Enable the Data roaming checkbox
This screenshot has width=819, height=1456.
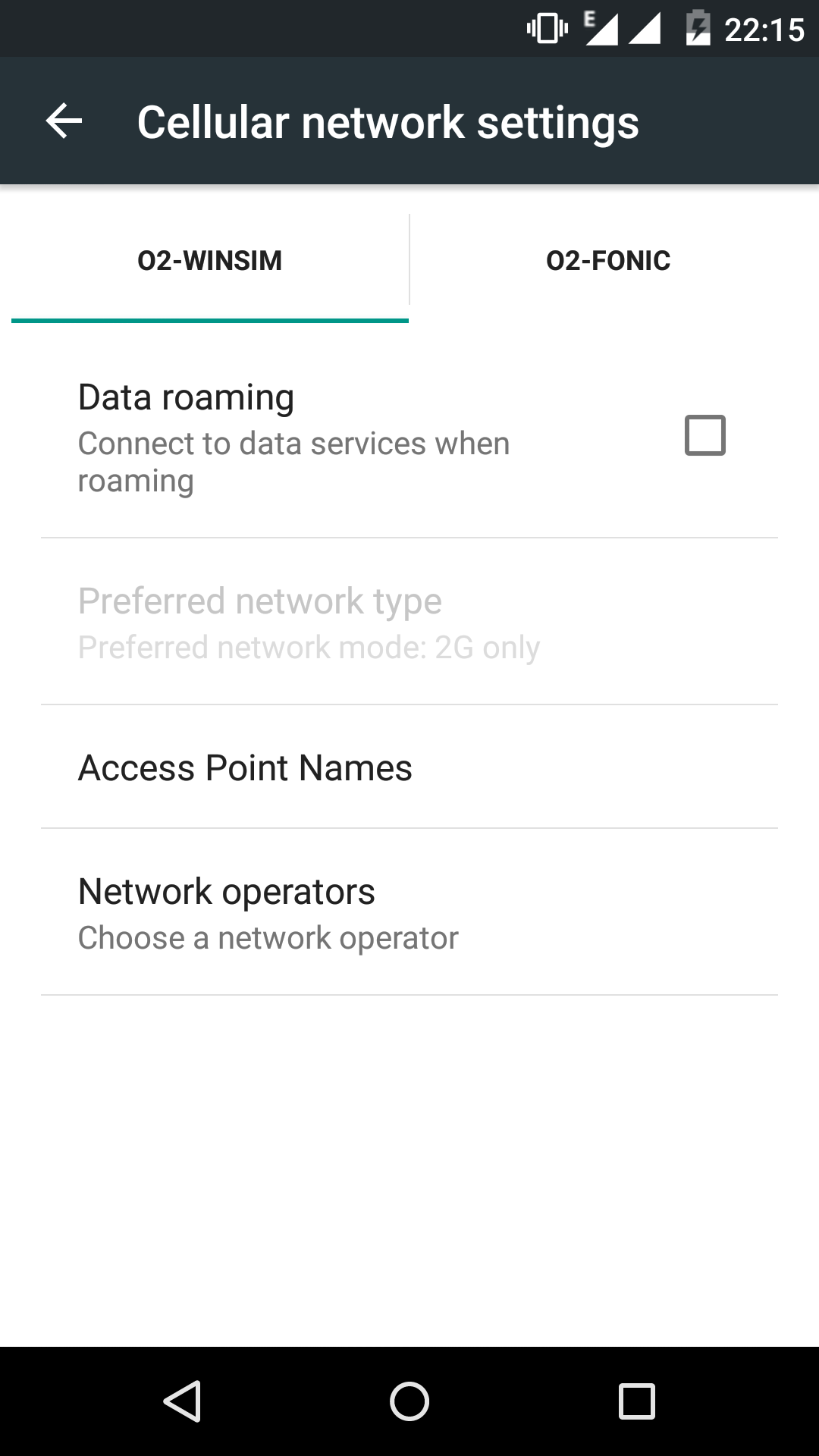704,435
